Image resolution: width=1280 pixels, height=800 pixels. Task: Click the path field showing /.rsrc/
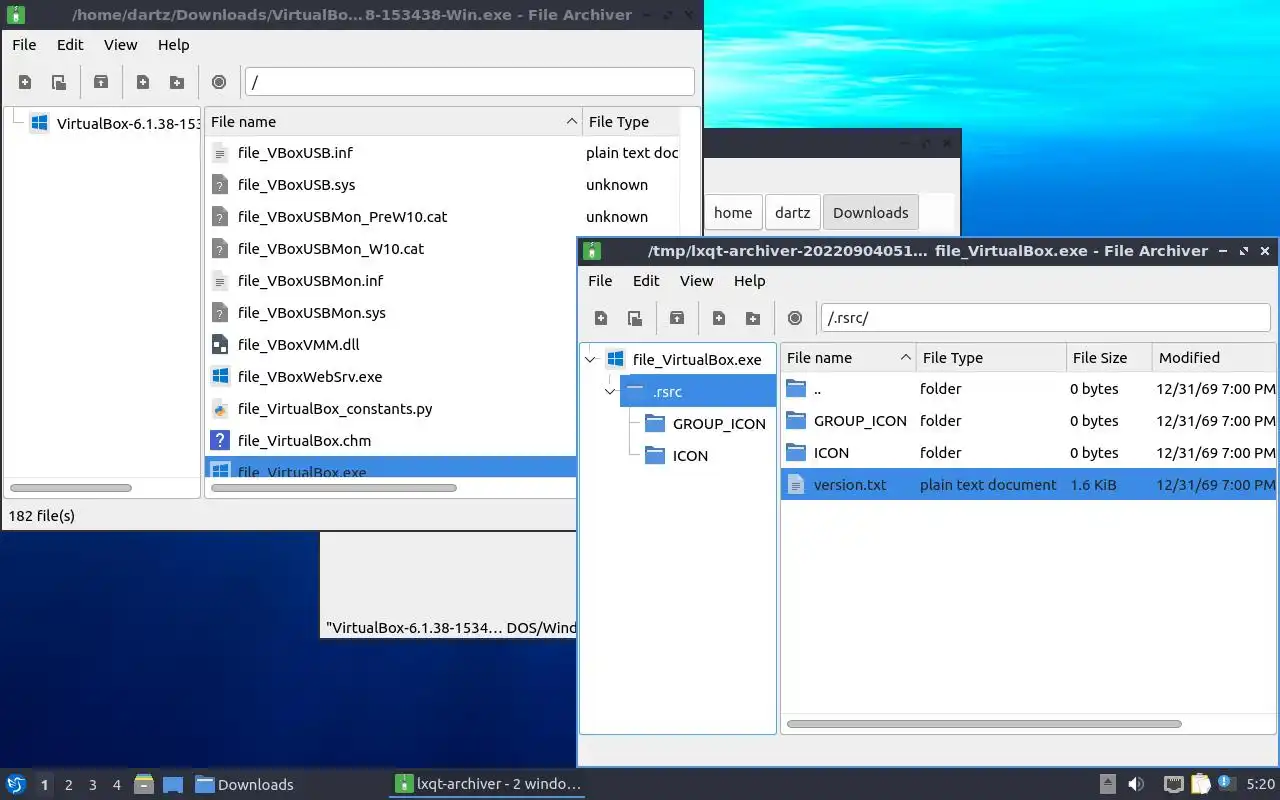pyautogui.click(x=1045, y=317)
